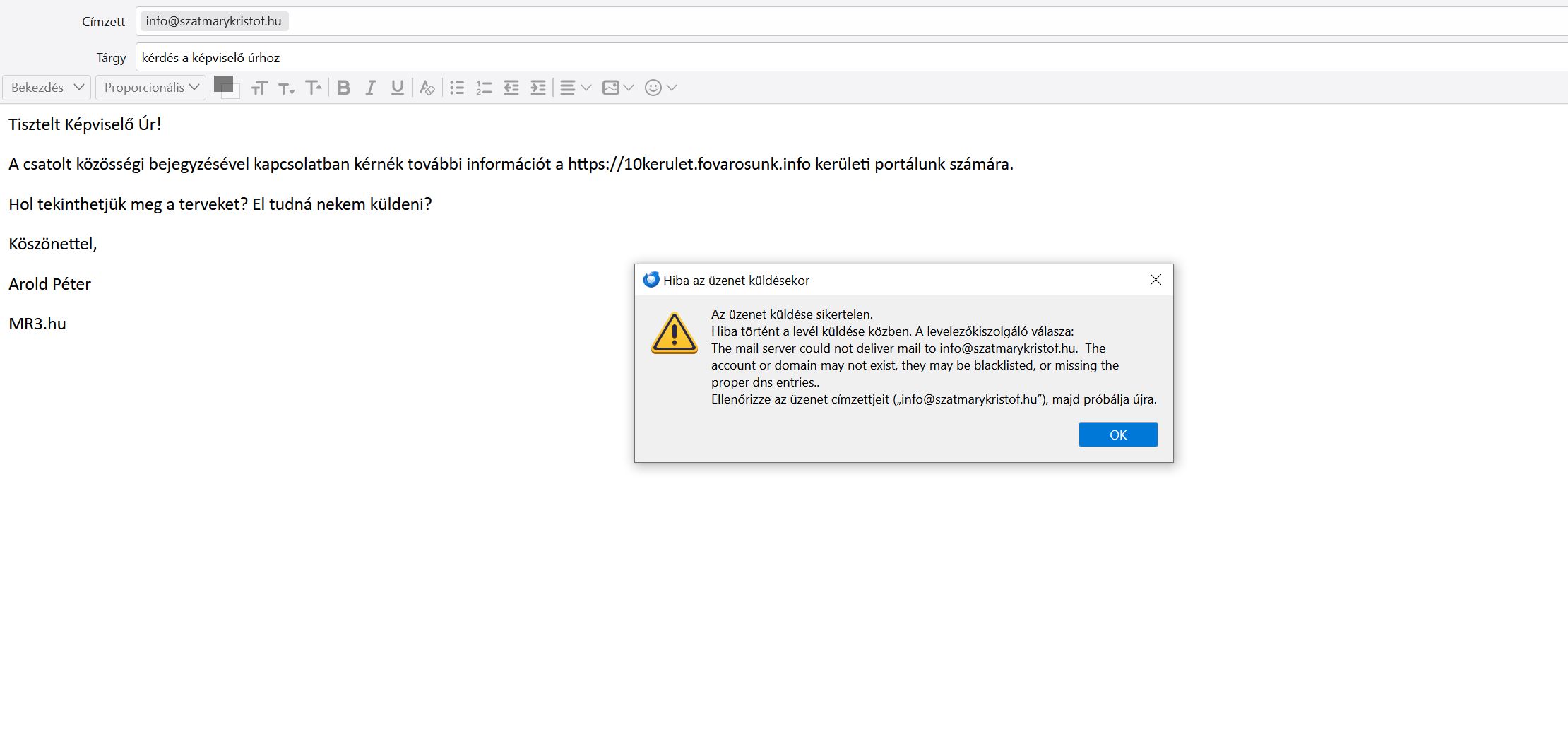This screenshot has height=742, width=1568.
Task: Open the emoji smiley picker
Action: click(x=660, y=88)
